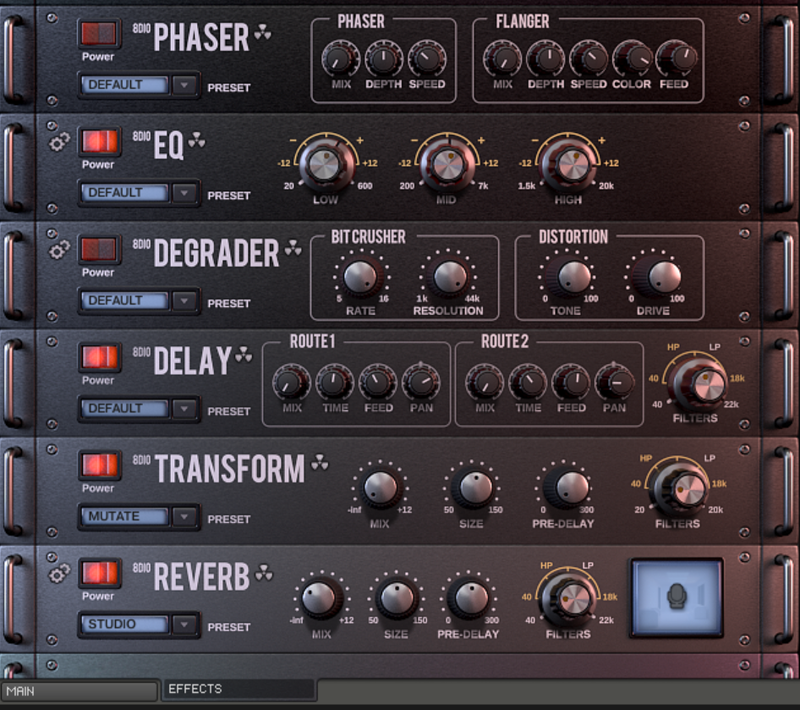Click the Phaser DEFAULT preset field
800x710 pixels.
coord(125,85)
